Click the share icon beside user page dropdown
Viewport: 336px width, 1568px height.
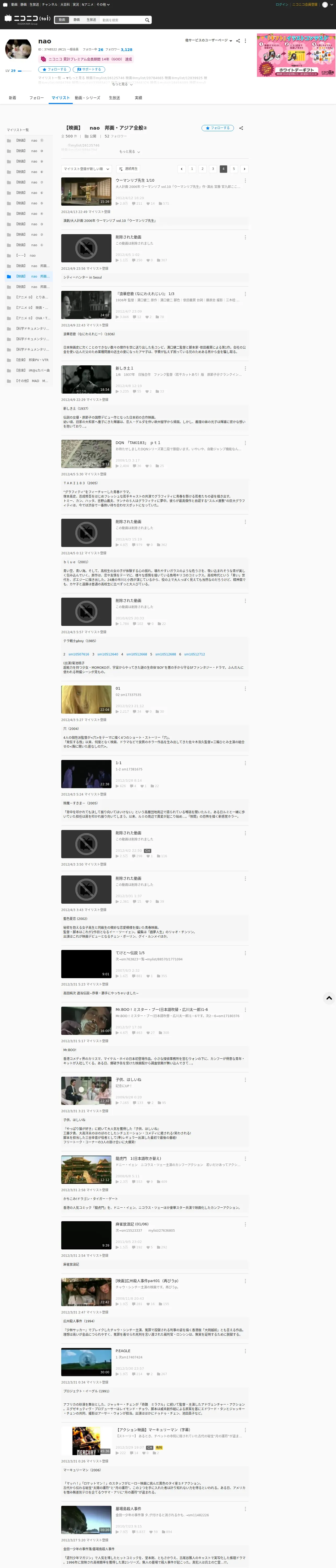238,41
